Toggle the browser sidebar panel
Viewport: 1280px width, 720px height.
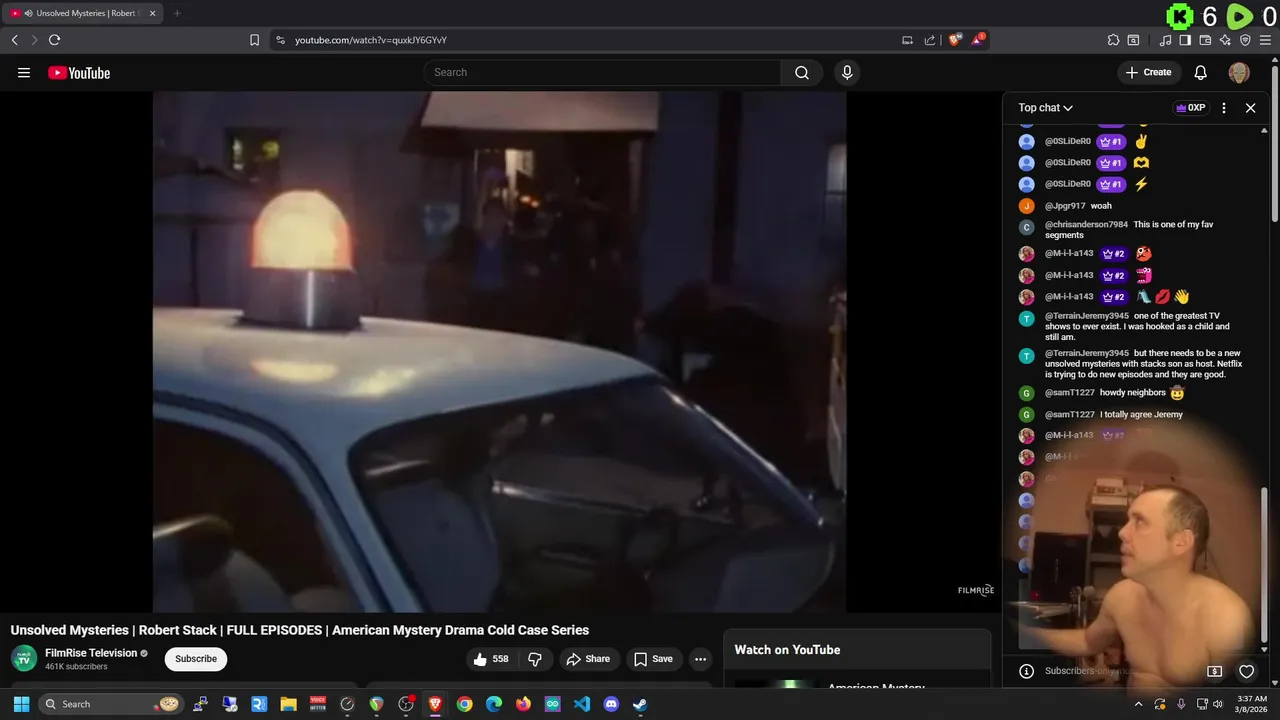1185,40
